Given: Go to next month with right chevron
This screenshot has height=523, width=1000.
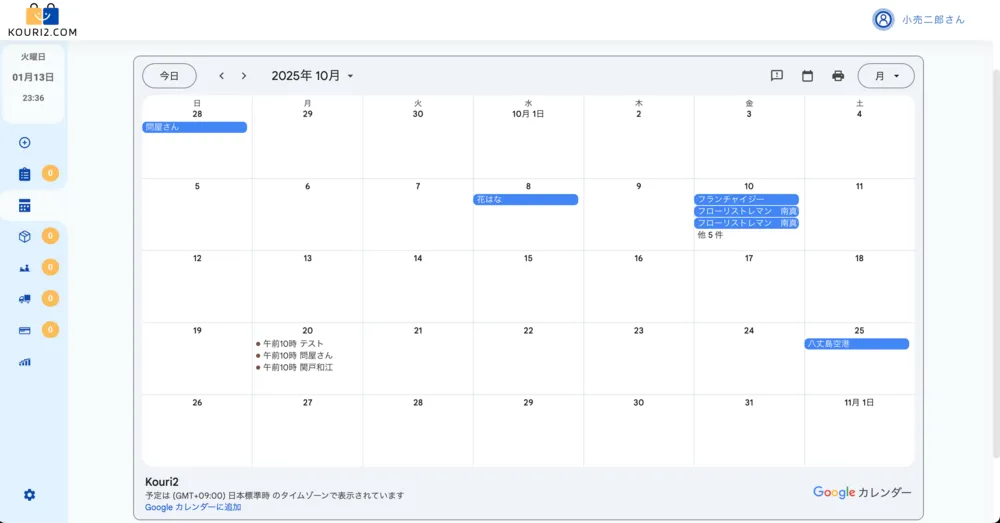Looking at the screenshot, I should 243,76.
